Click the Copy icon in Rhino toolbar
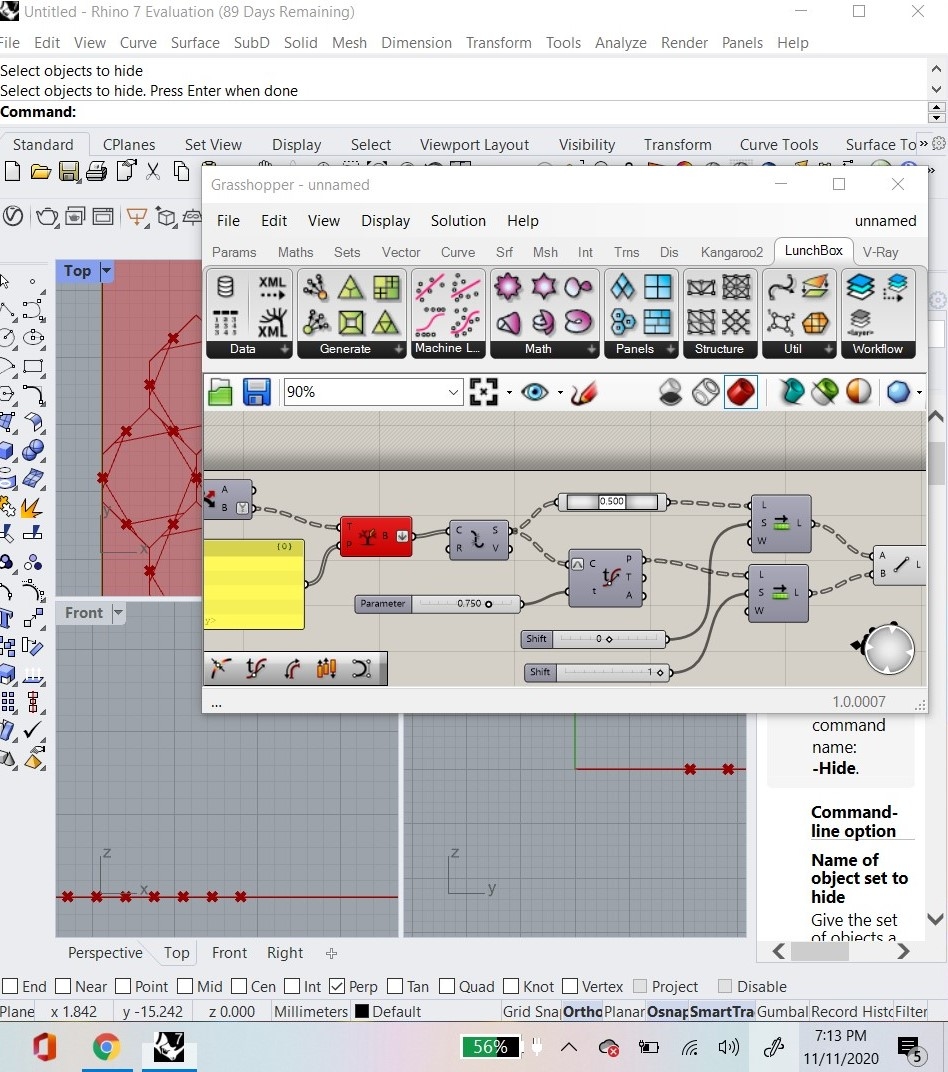The width and height of the screenshot is (948, 1072). (181, 171)
